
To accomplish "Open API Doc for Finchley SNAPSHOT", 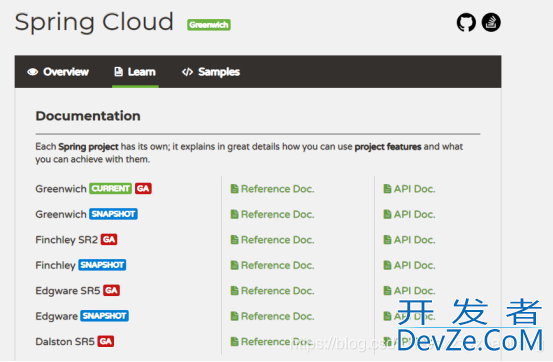I will tap(409, 265).
